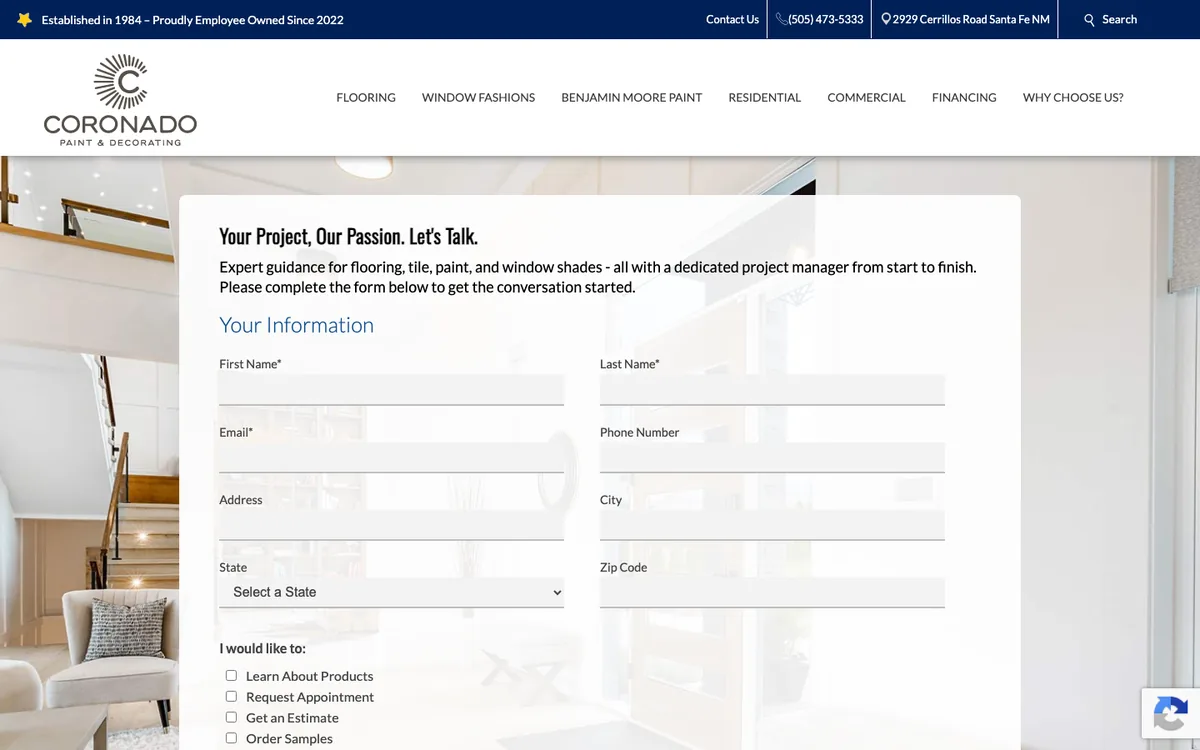
Task: Expand the Select a State dropdown
Action: 391,592
